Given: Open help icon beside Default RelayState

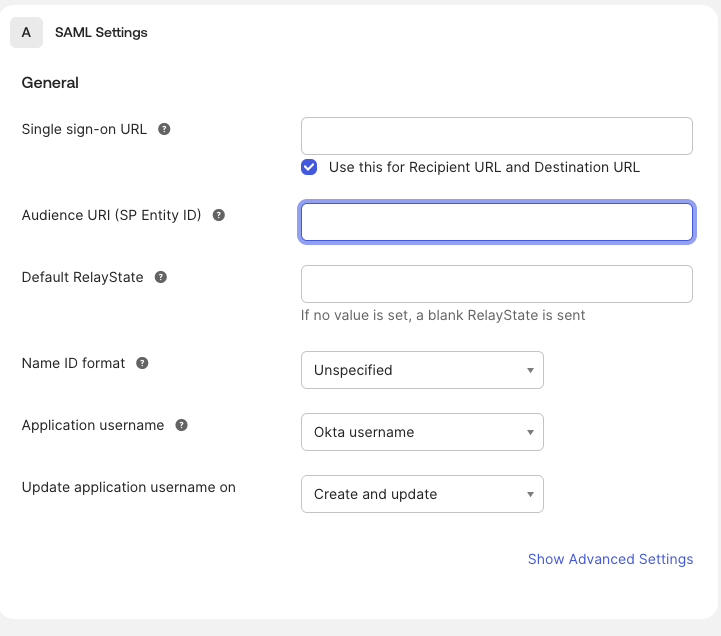Looking at the screenshot, I should 160,277.
